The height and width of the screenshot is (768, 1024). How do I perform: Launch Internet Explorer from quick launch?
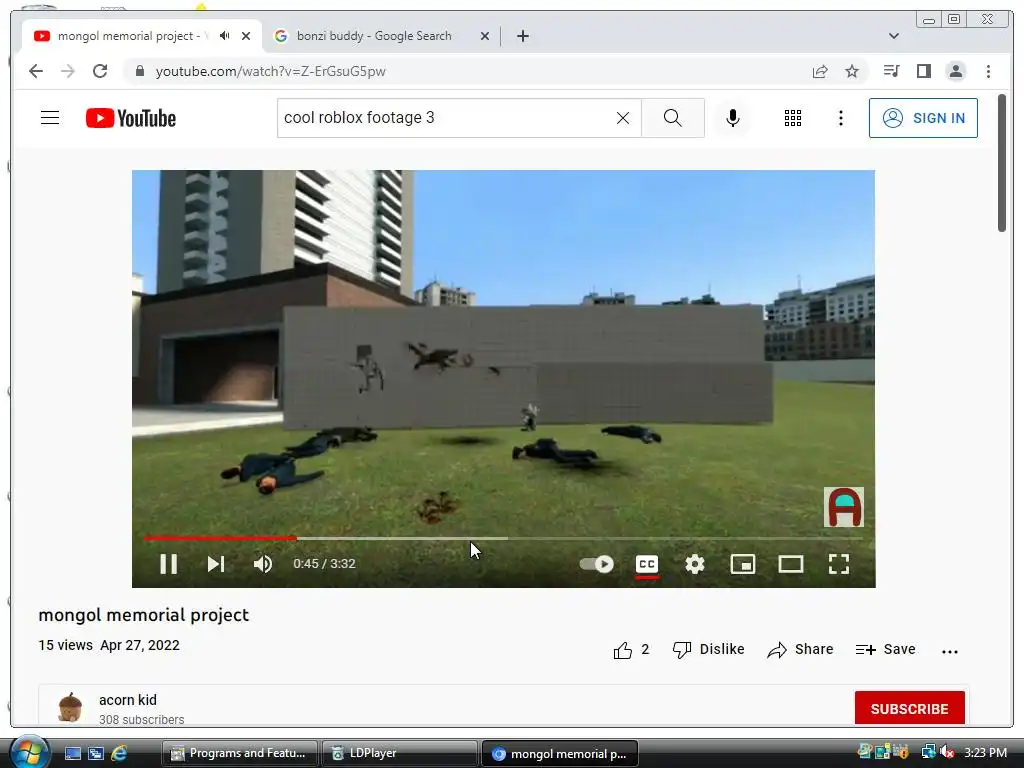pos(119,754)
